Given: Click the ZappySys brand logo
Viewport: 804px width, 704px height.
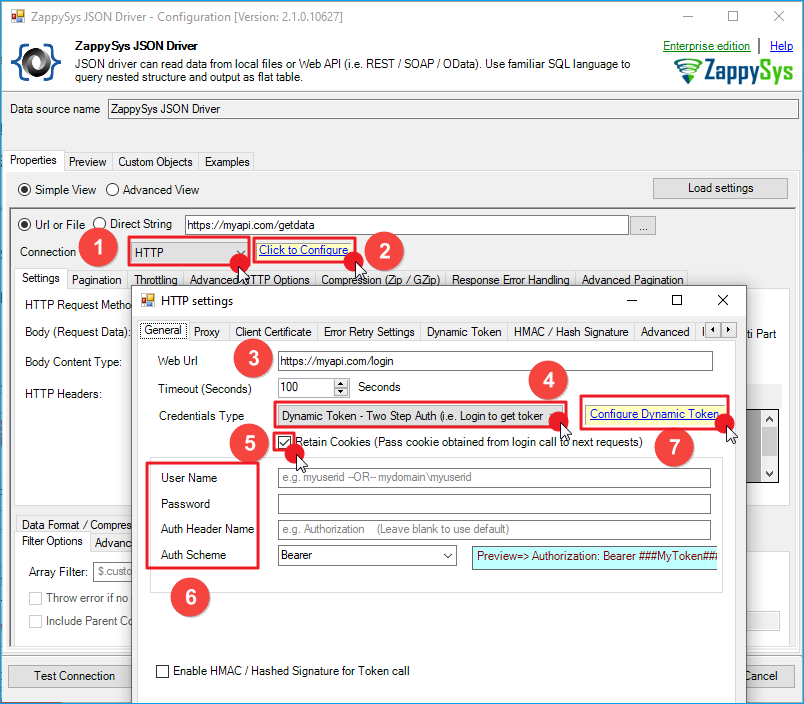Looking at the screenshot, I should 731,72.
